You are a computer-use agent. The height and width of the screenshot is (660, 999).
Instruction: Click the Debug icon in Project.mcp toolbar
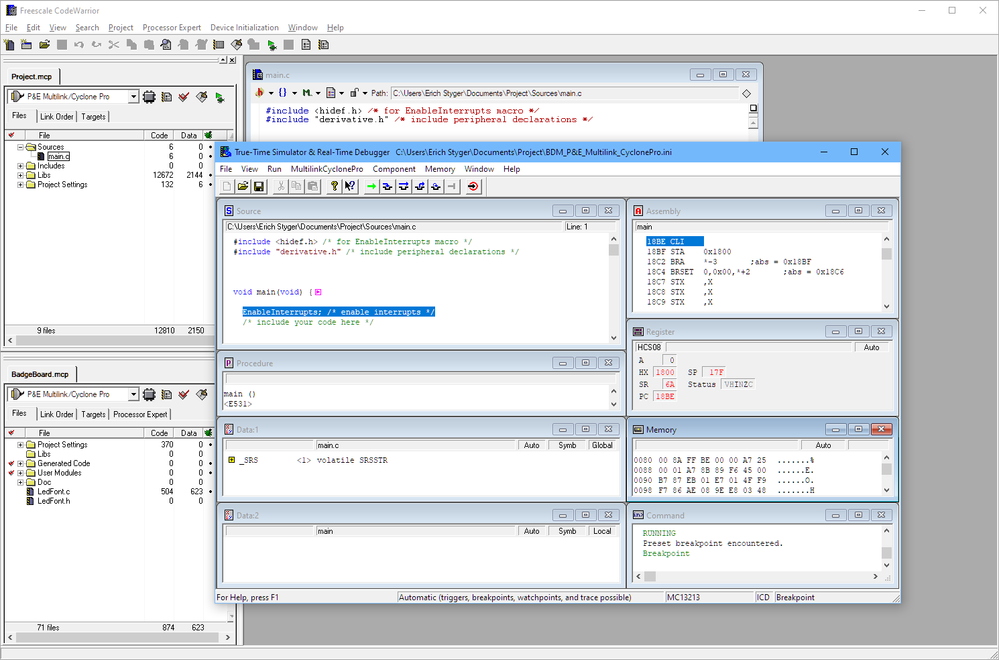click(218, 97)
